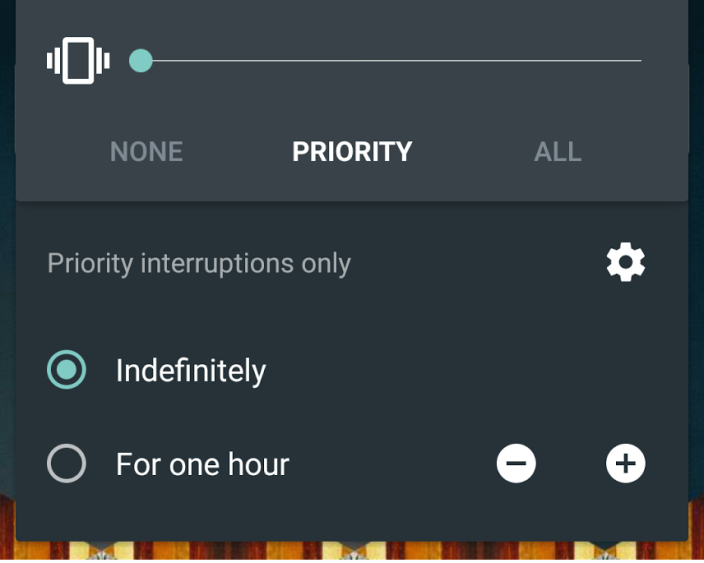Screen dimensions: 704x563
Task: Select the Indefinitely radio button
Action: click(67, 371)
